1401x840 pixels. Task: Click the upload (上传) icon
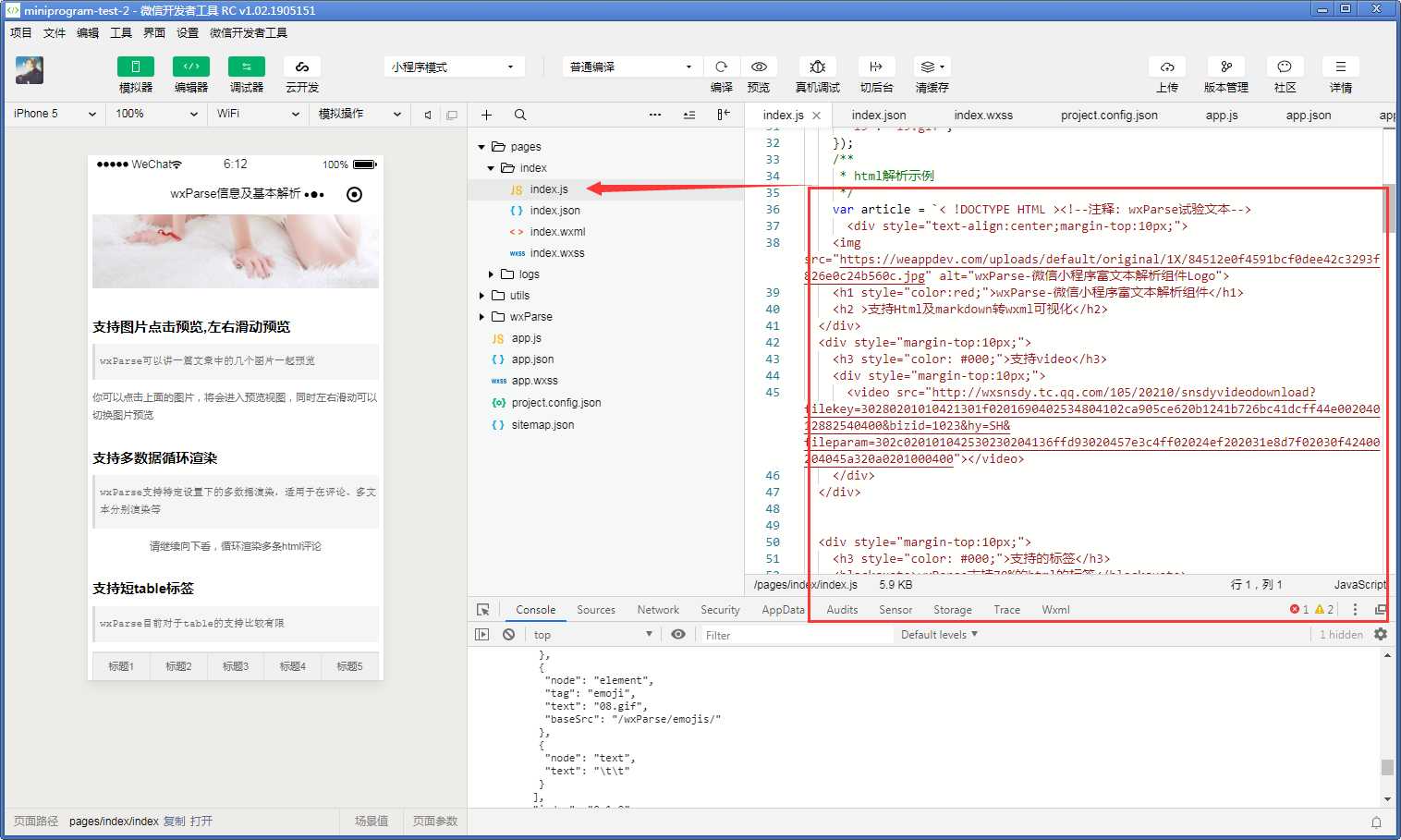1167,67
